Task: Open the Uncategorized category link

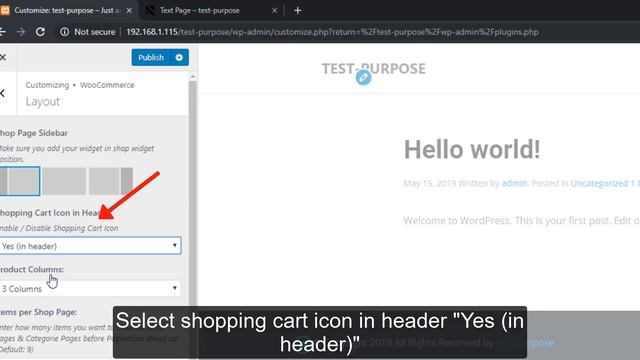Action: (599, 183)
